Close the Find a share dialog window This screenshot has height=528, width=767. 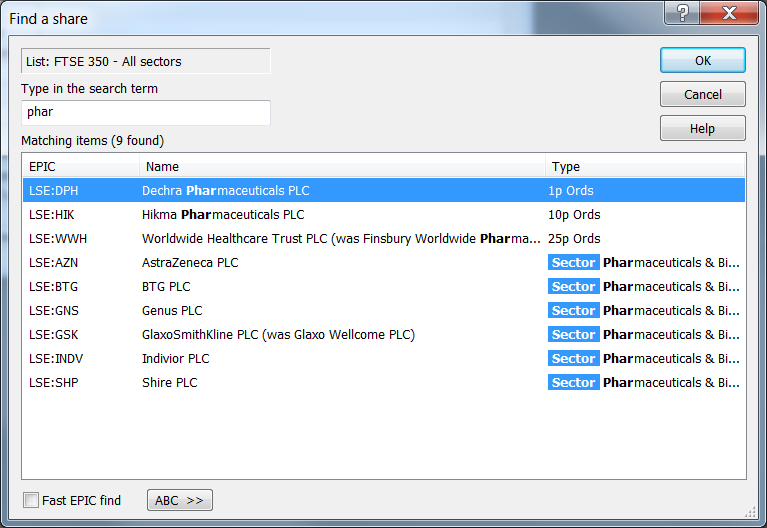point(729,13)
